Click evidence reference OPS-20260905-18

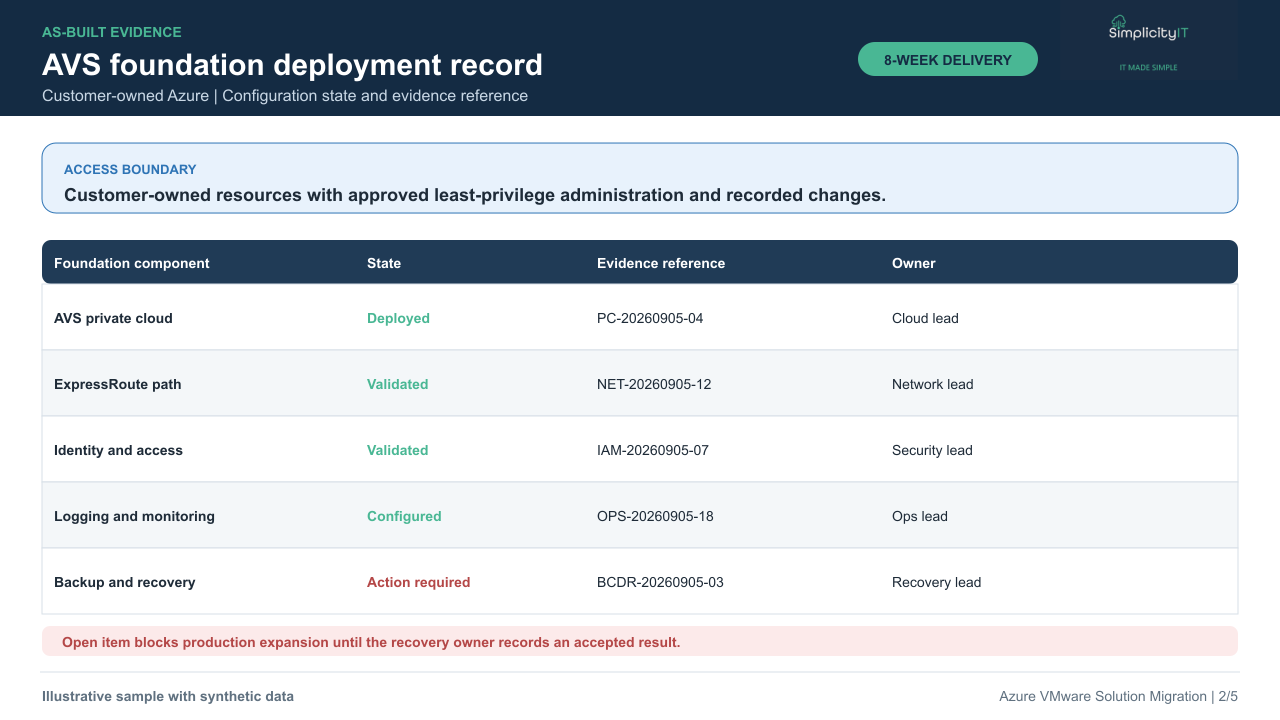pyautogui.click(x=655, y=516)
